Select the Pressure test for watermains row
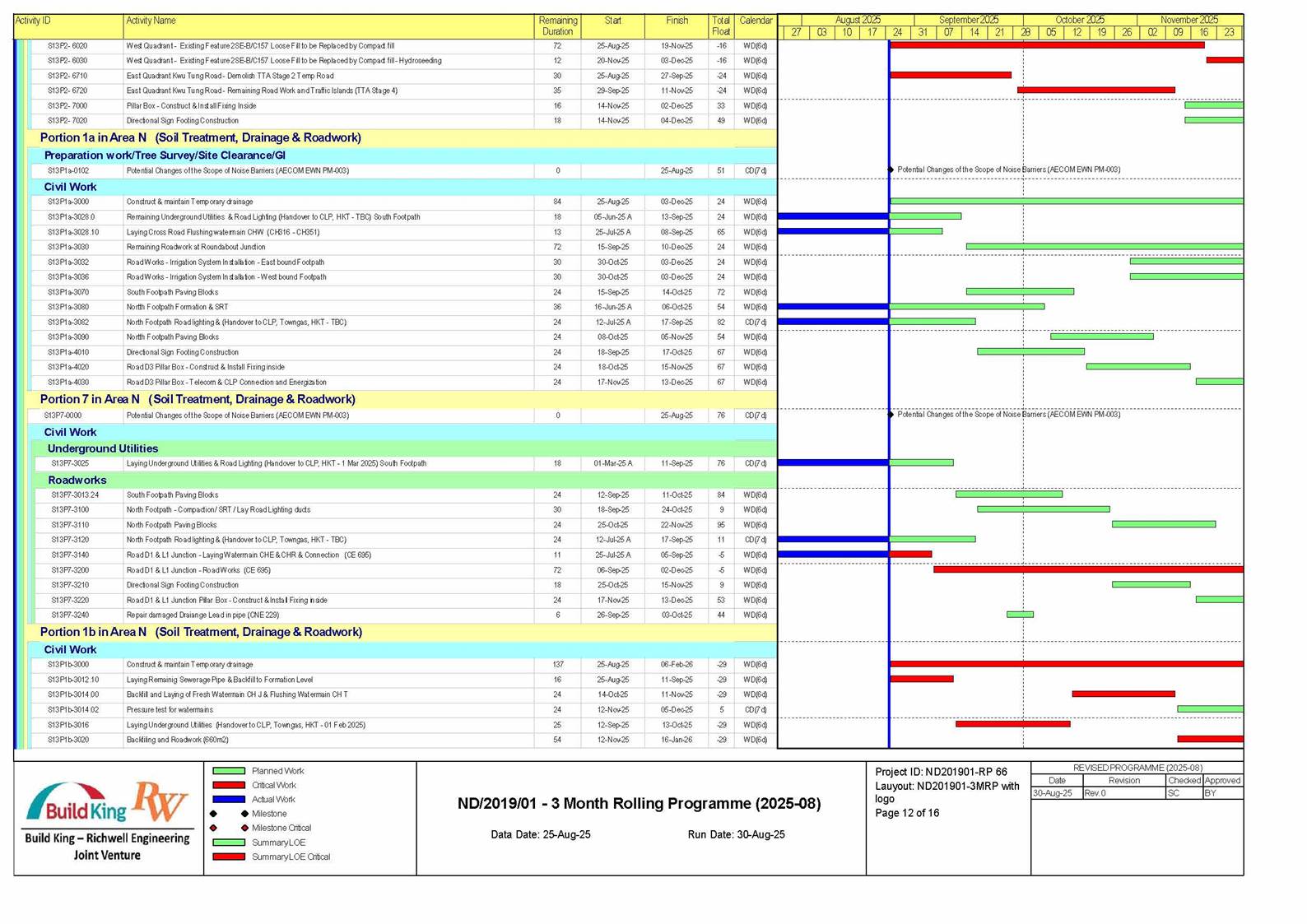The width and height of the screenshot is (1307, 924). [404, 710]
